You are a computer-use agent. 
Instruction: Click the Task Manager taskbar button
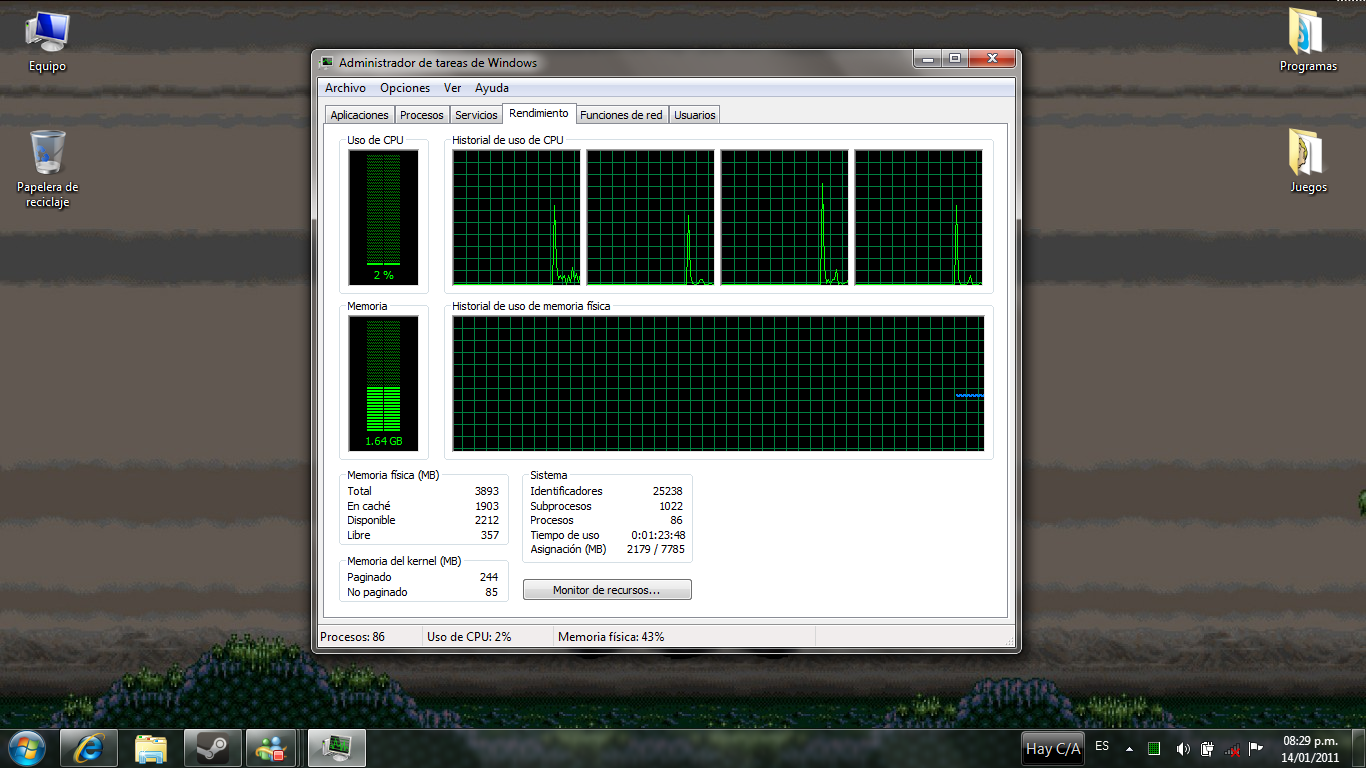click(x=337, y=748)
